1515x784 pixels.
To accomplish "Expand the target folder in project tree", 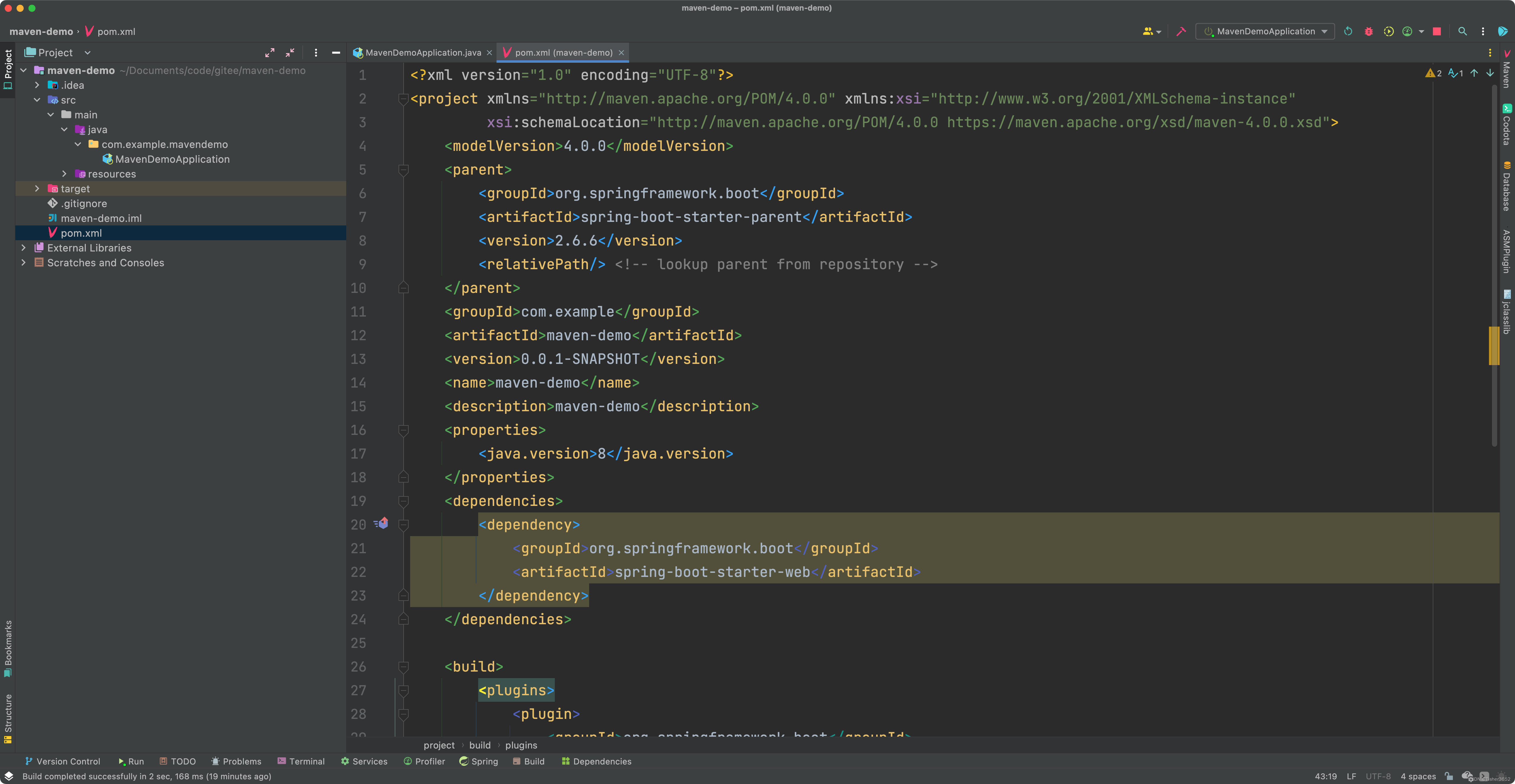I will pos(37,189).
